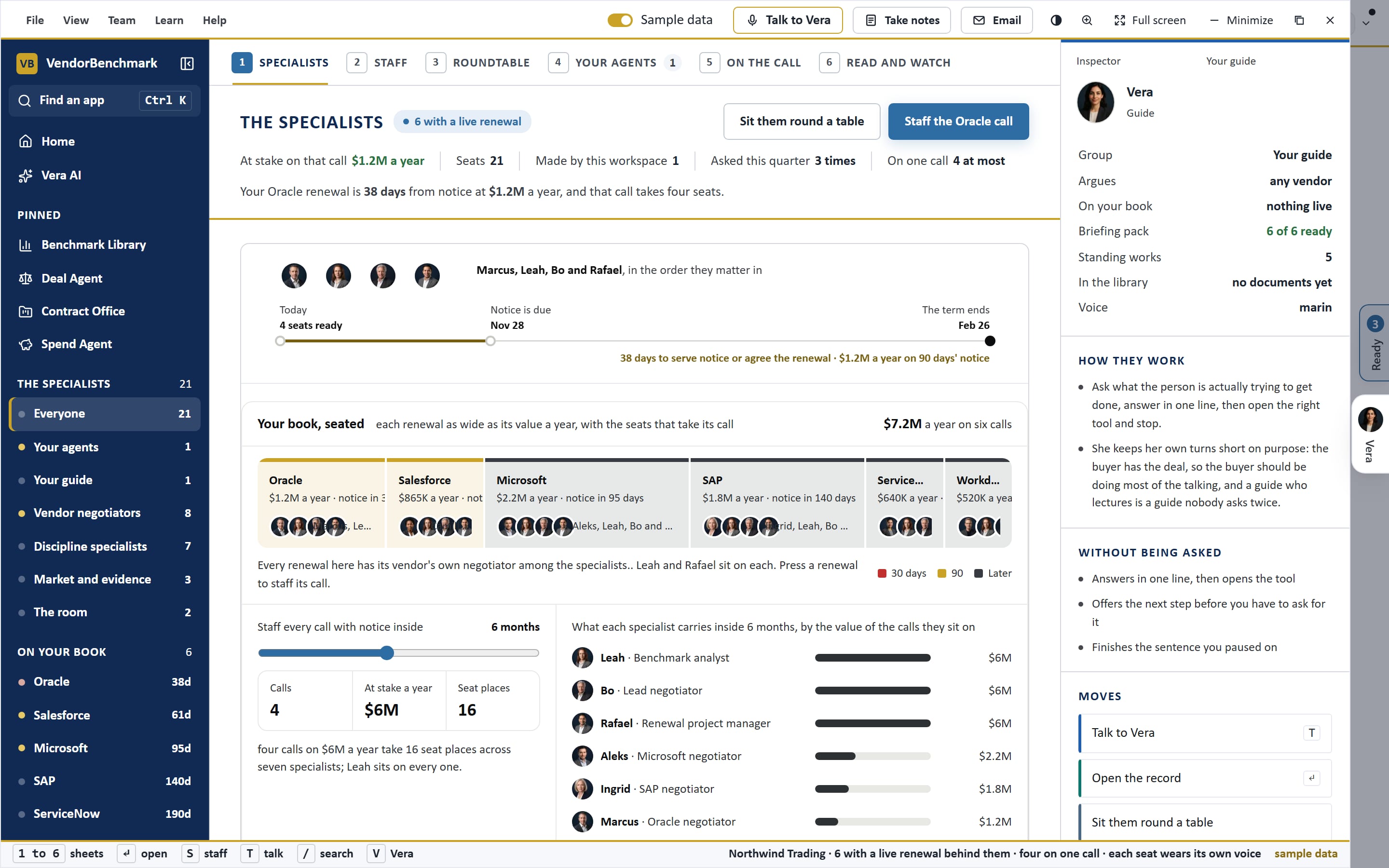Filter by Vendor negotiators in the sidebar

click(x=105, y=513)
